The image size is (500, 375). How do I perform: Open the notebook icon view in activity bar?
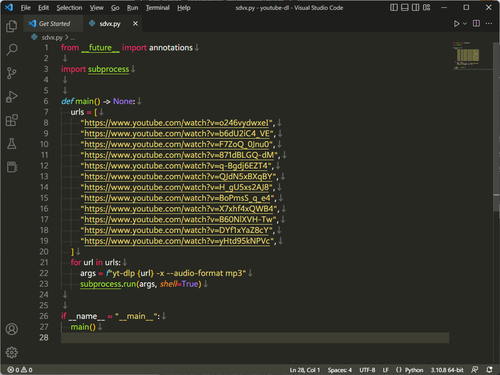pos(12,167)
